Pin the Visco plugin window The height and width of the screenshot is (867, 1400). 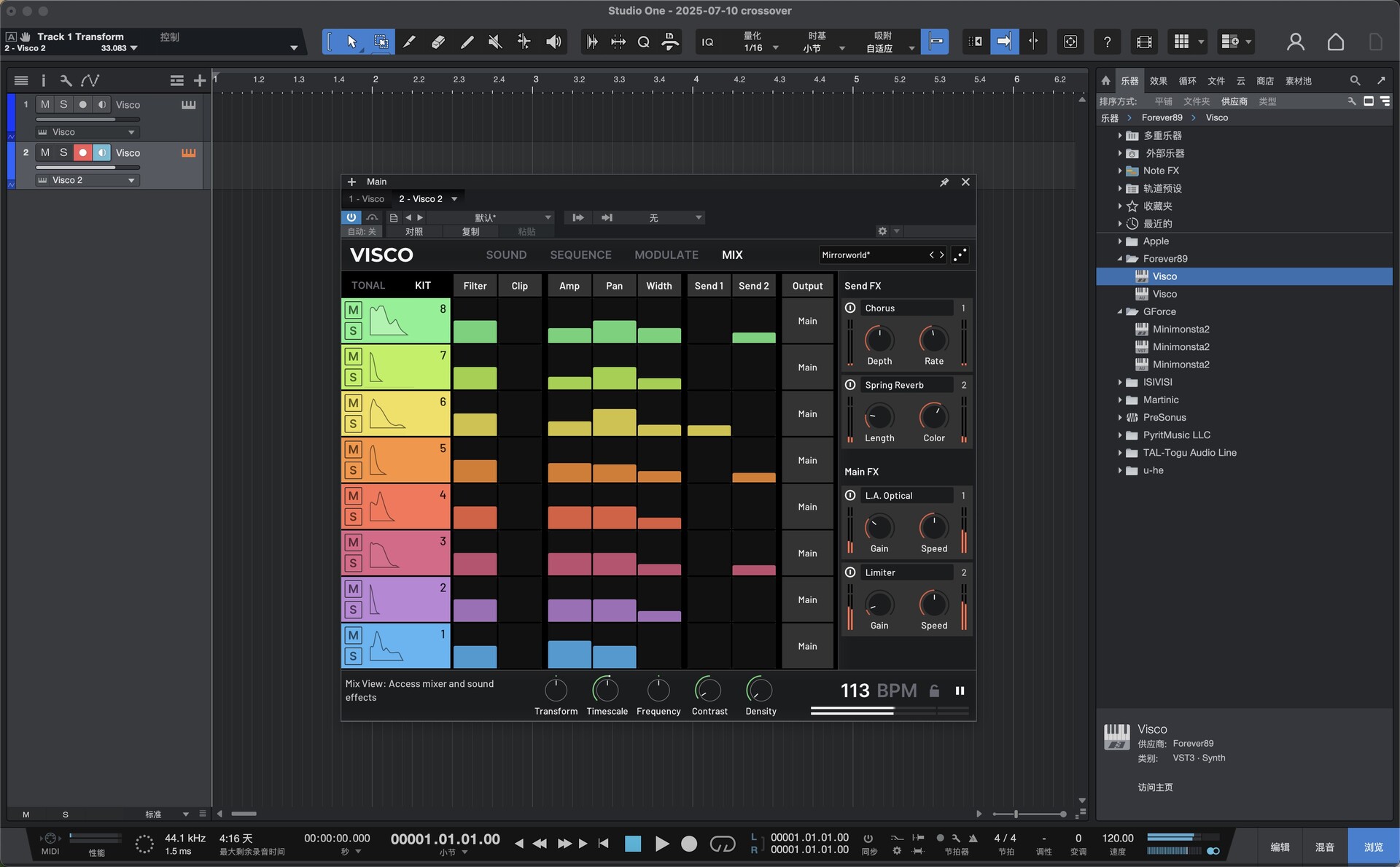pos(944,182)
